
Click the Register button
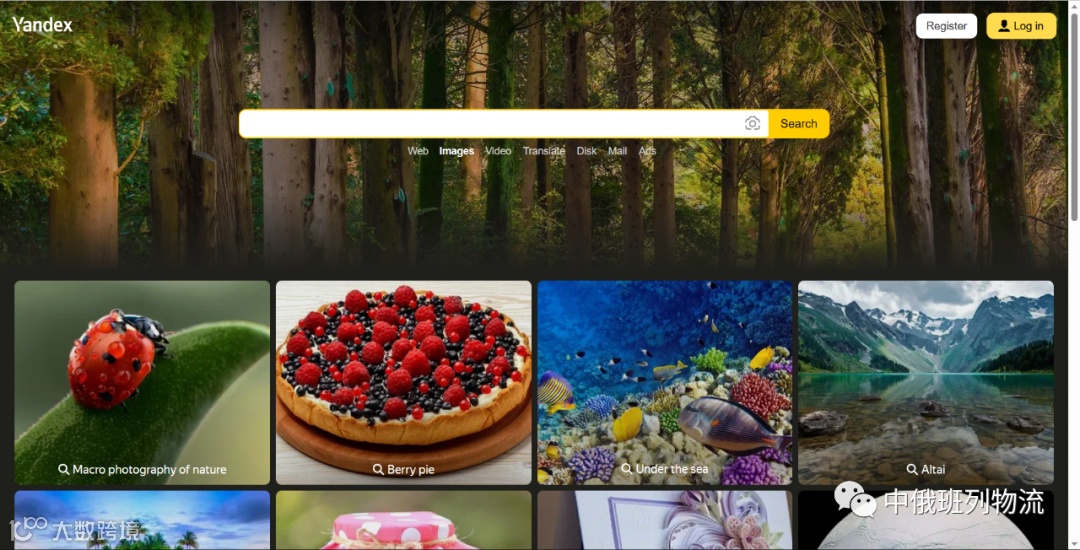[x=946, y=26]
